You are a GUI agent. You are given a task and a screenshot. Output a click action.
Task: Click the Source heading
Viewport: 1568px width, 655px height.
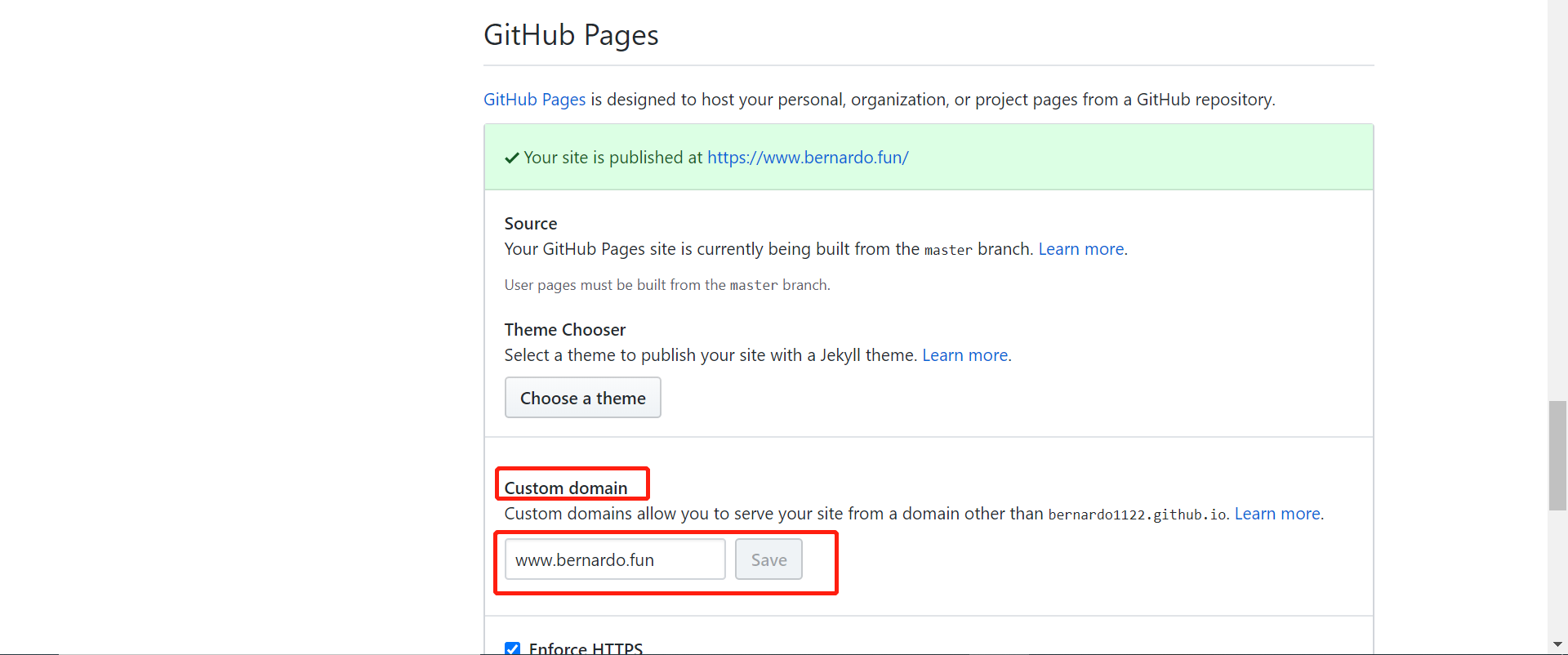531,224
